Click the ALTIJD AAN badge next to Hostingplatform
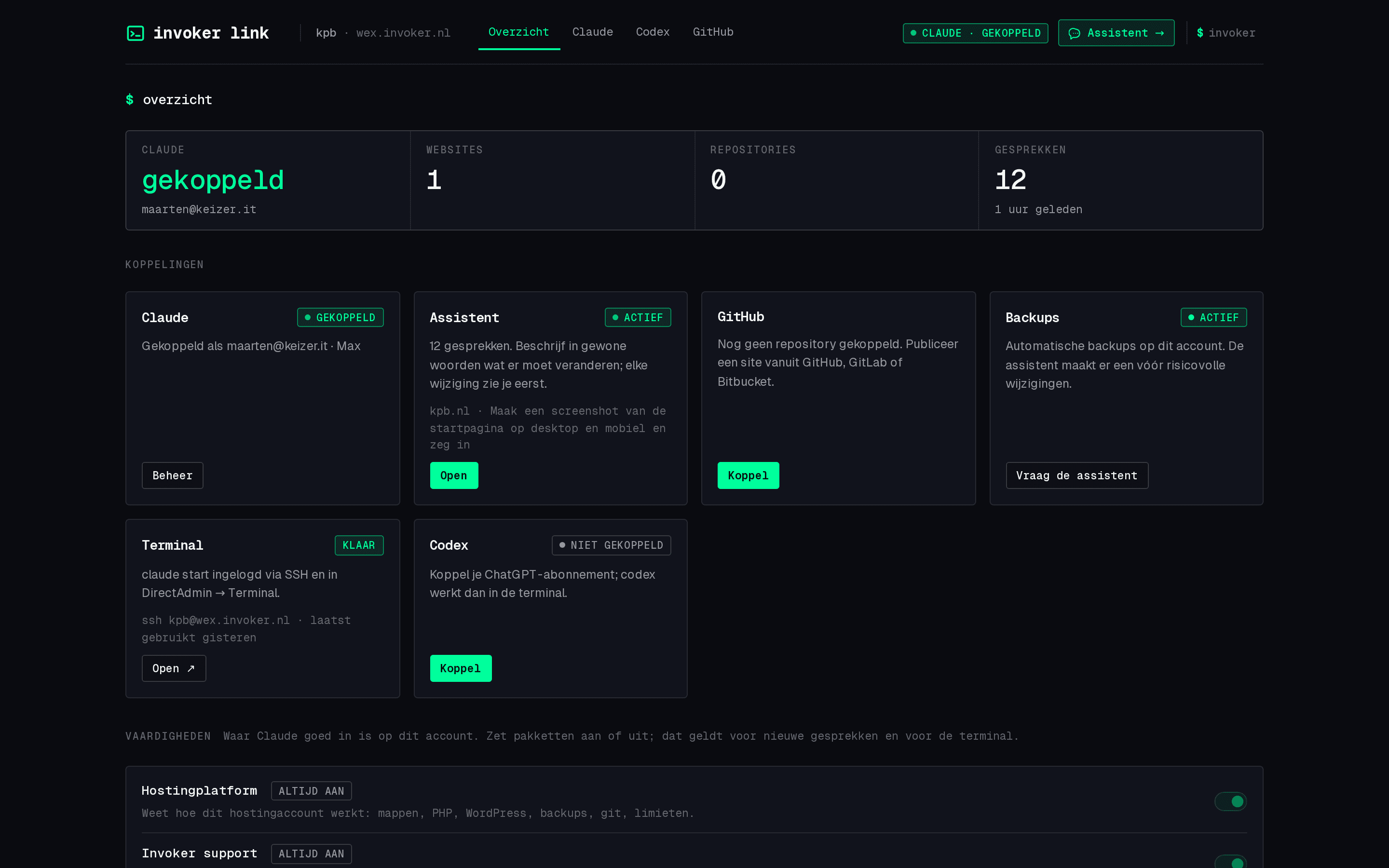Viewport: 1389px width, 868px height. (x=311, y=791)
